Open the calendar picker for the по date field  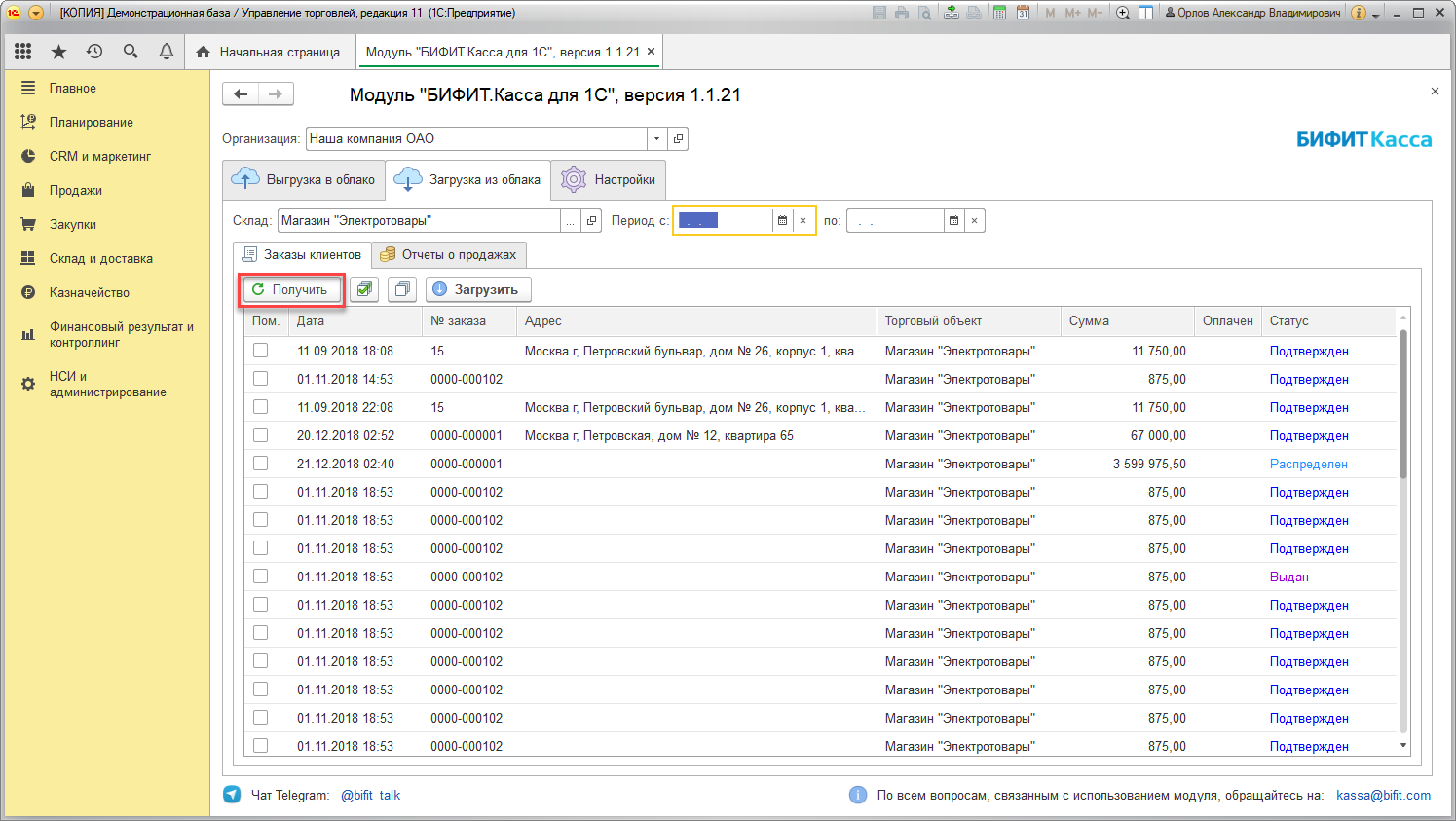[953, 221]
